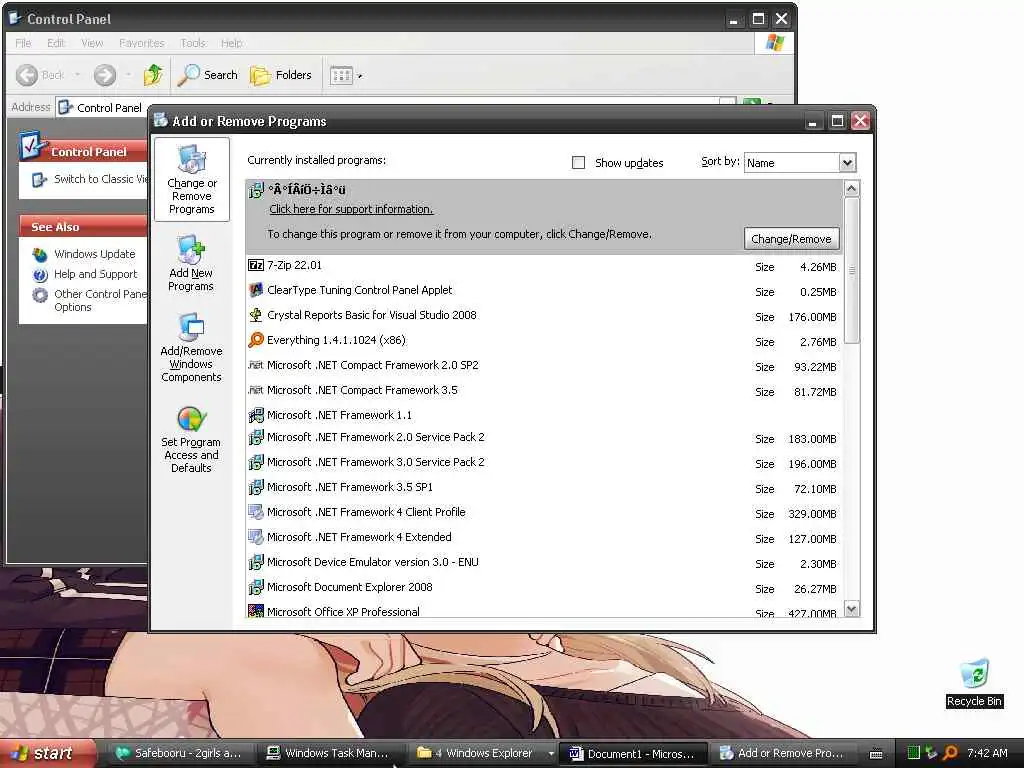Select Microsoft Document Explorer 2008 row
Screen dimensions: 1024x768
(544, 588)
